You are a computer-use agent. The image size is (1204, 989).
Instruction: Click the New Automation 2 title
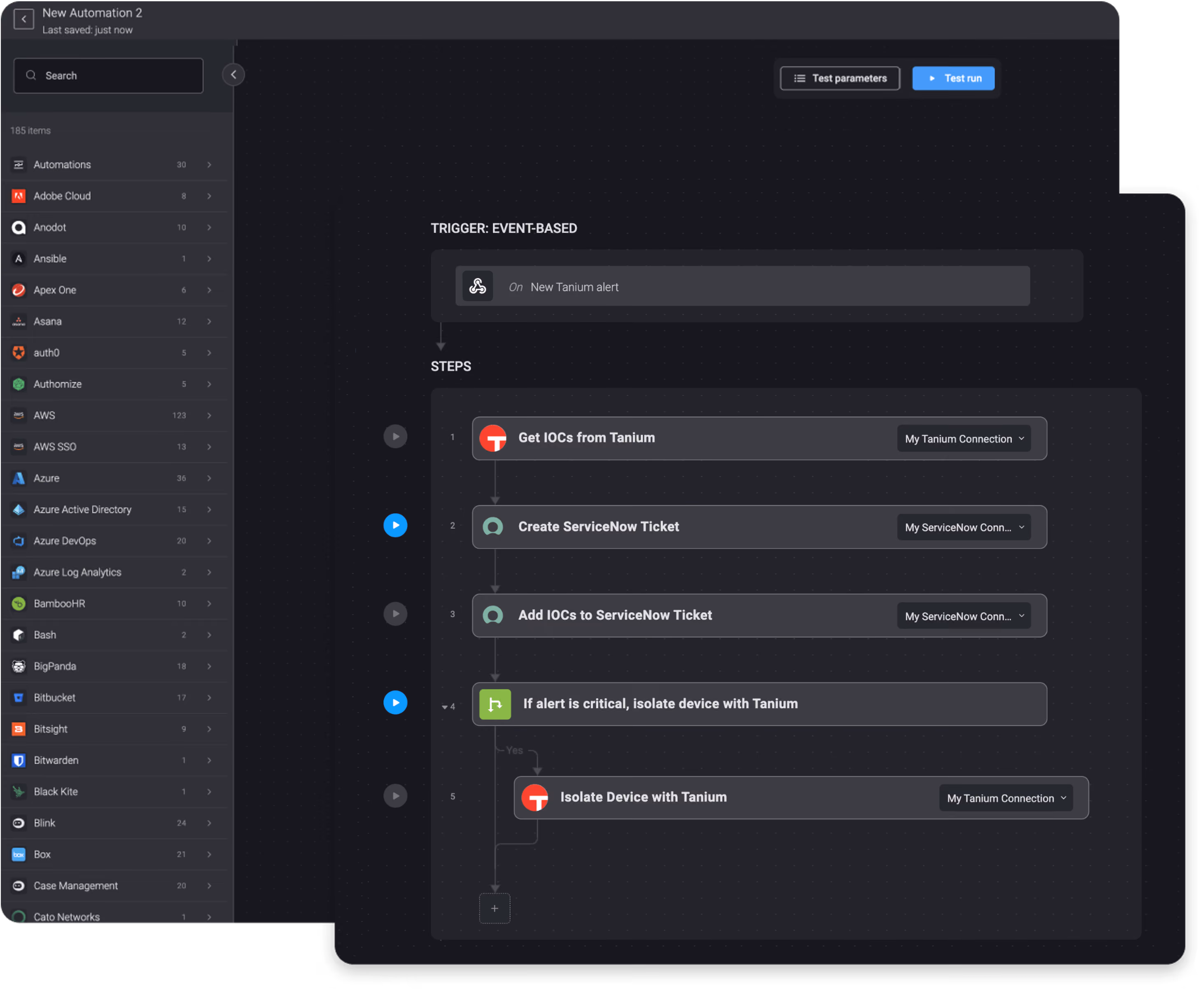(92, 12)
